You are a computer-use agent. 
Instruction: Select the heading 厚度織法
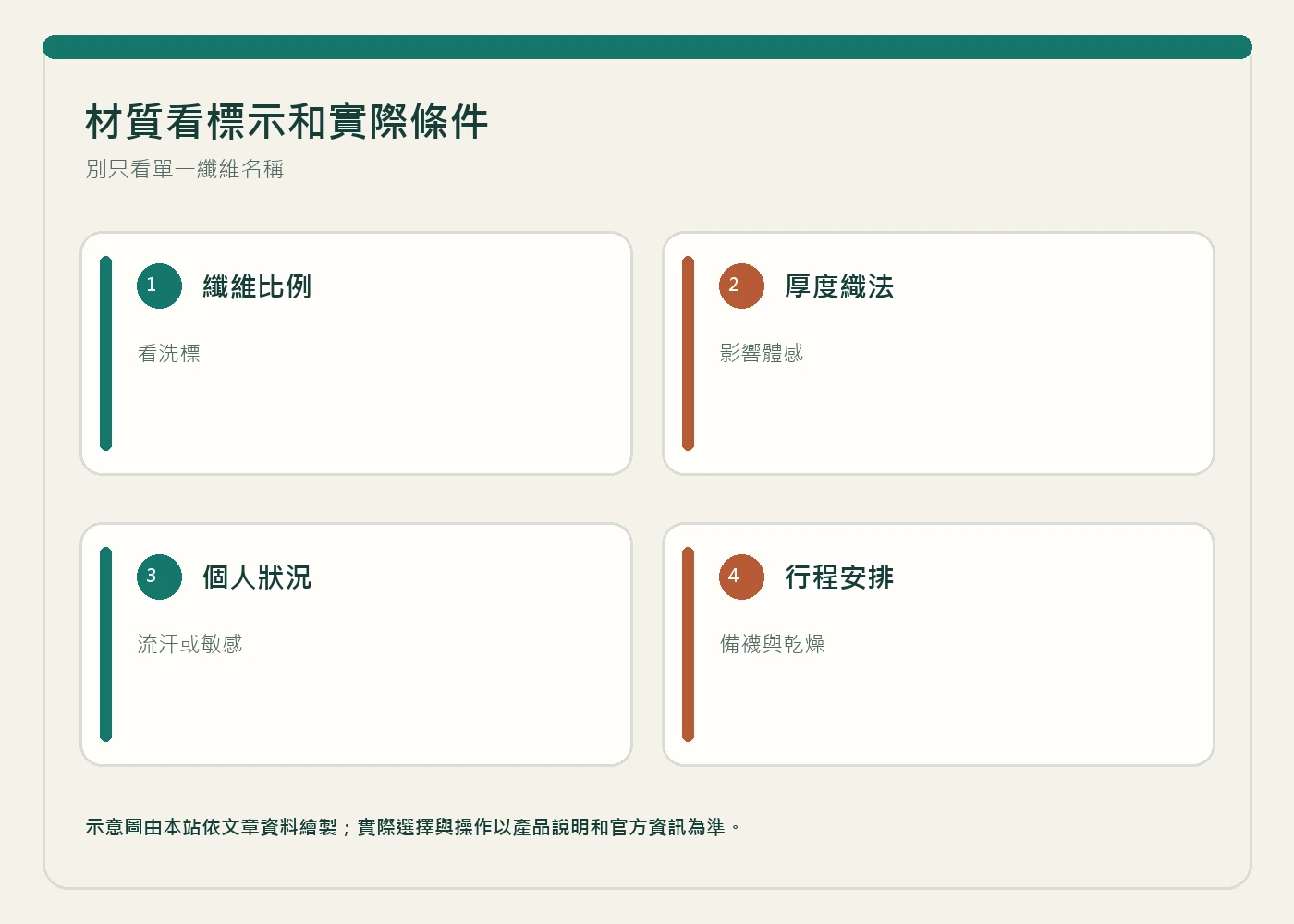click(839, 286)
